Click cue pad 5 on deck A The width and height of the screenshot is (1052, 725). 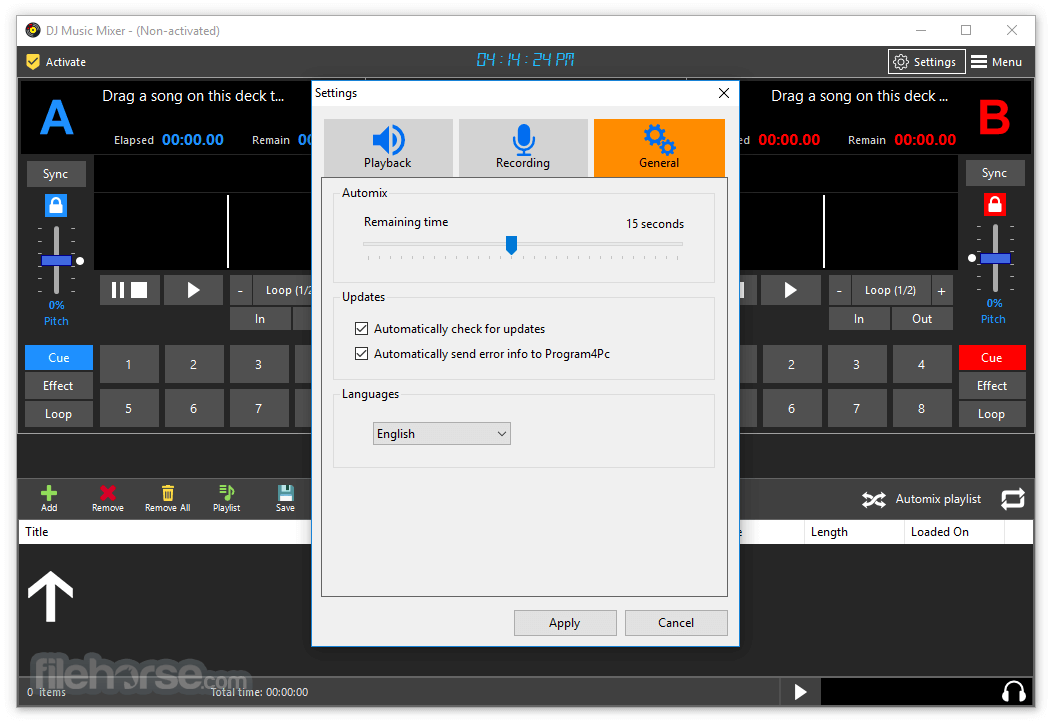click(x=129, y=408)
